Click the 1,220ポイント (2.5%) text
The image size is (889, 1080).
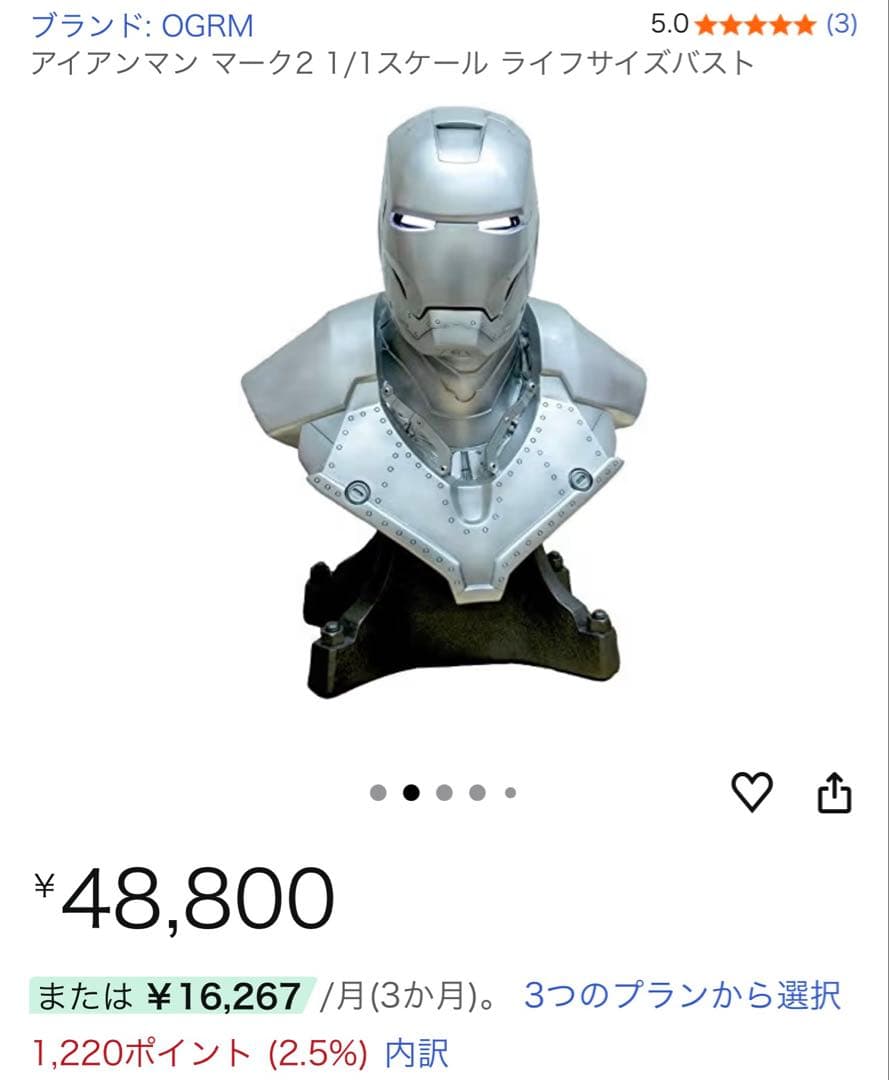[200, 1054]
